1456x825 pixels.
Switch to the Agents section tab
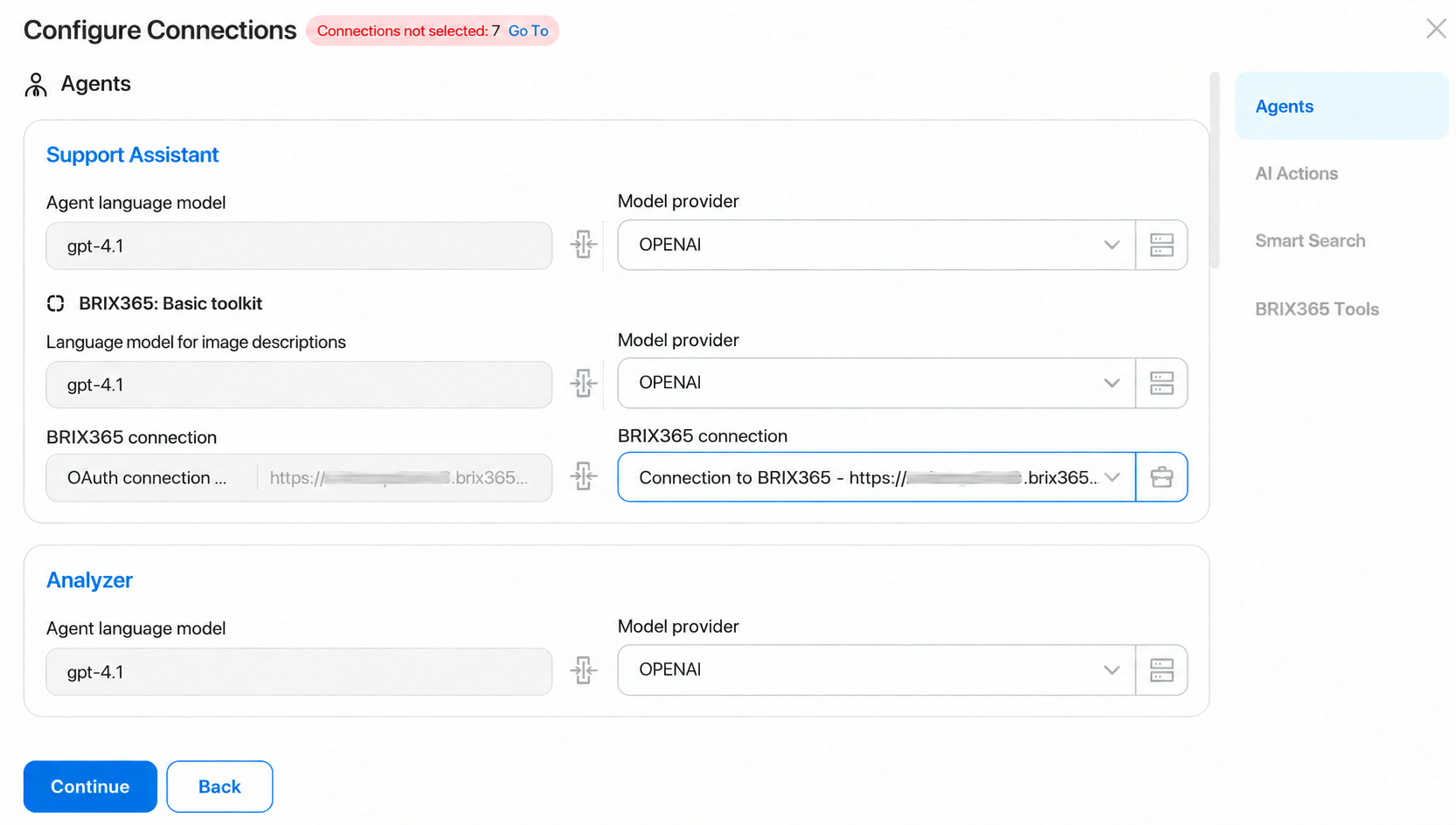click(1342, 106)
